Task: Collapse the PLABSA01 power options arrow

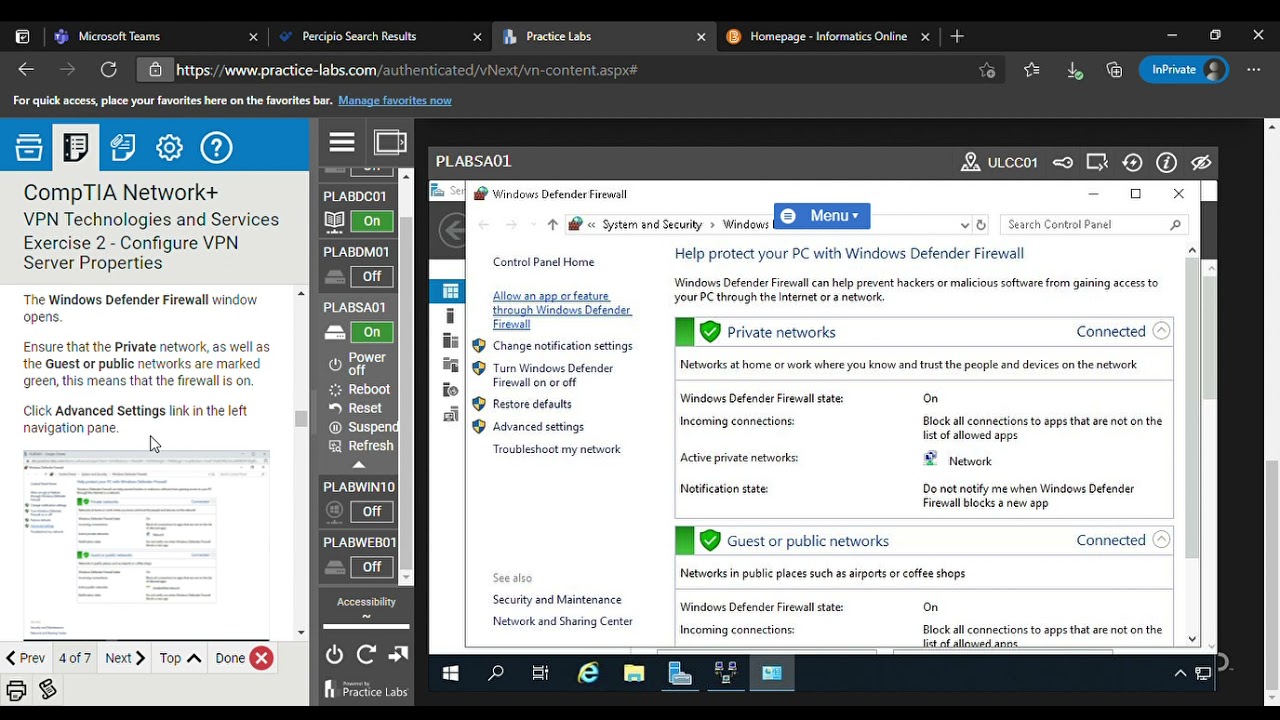Action: tap(359, 465)
